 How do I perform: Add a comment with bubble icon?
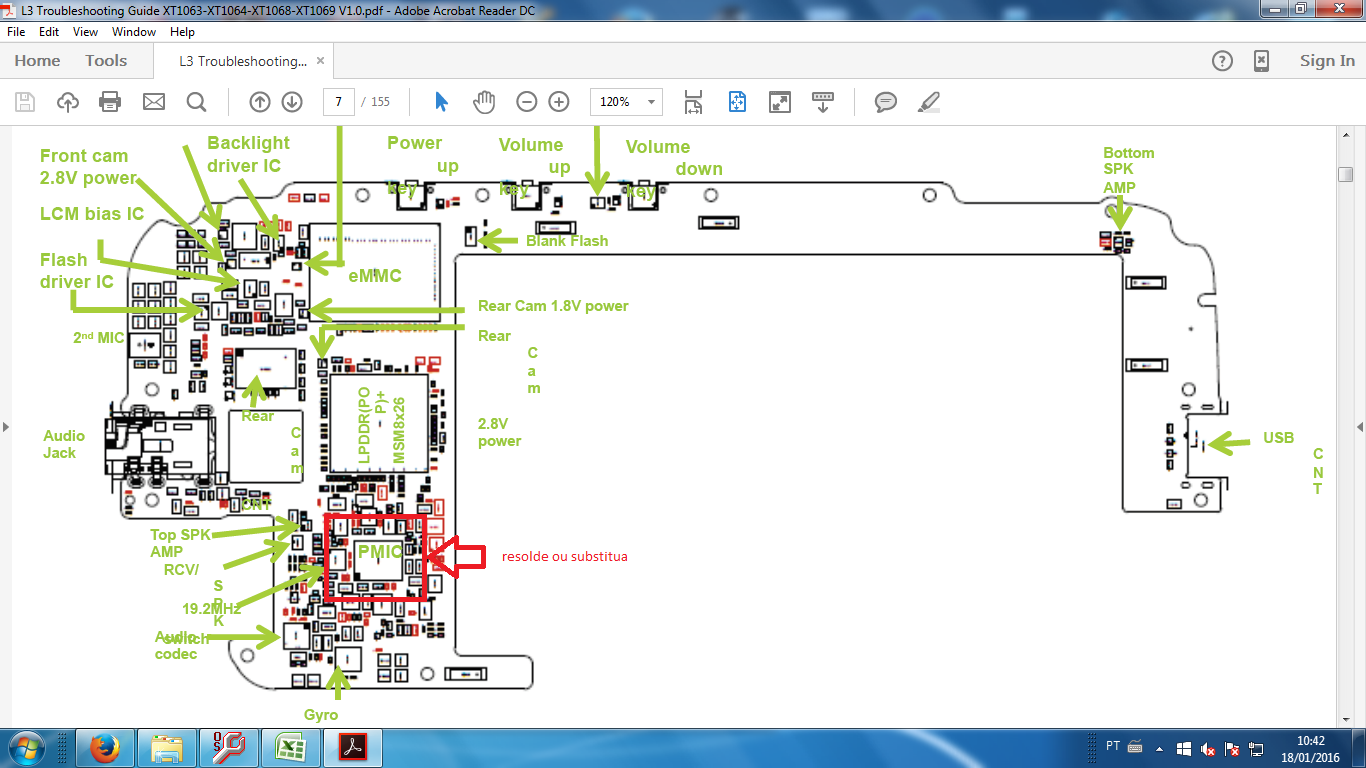pos(885,102)
